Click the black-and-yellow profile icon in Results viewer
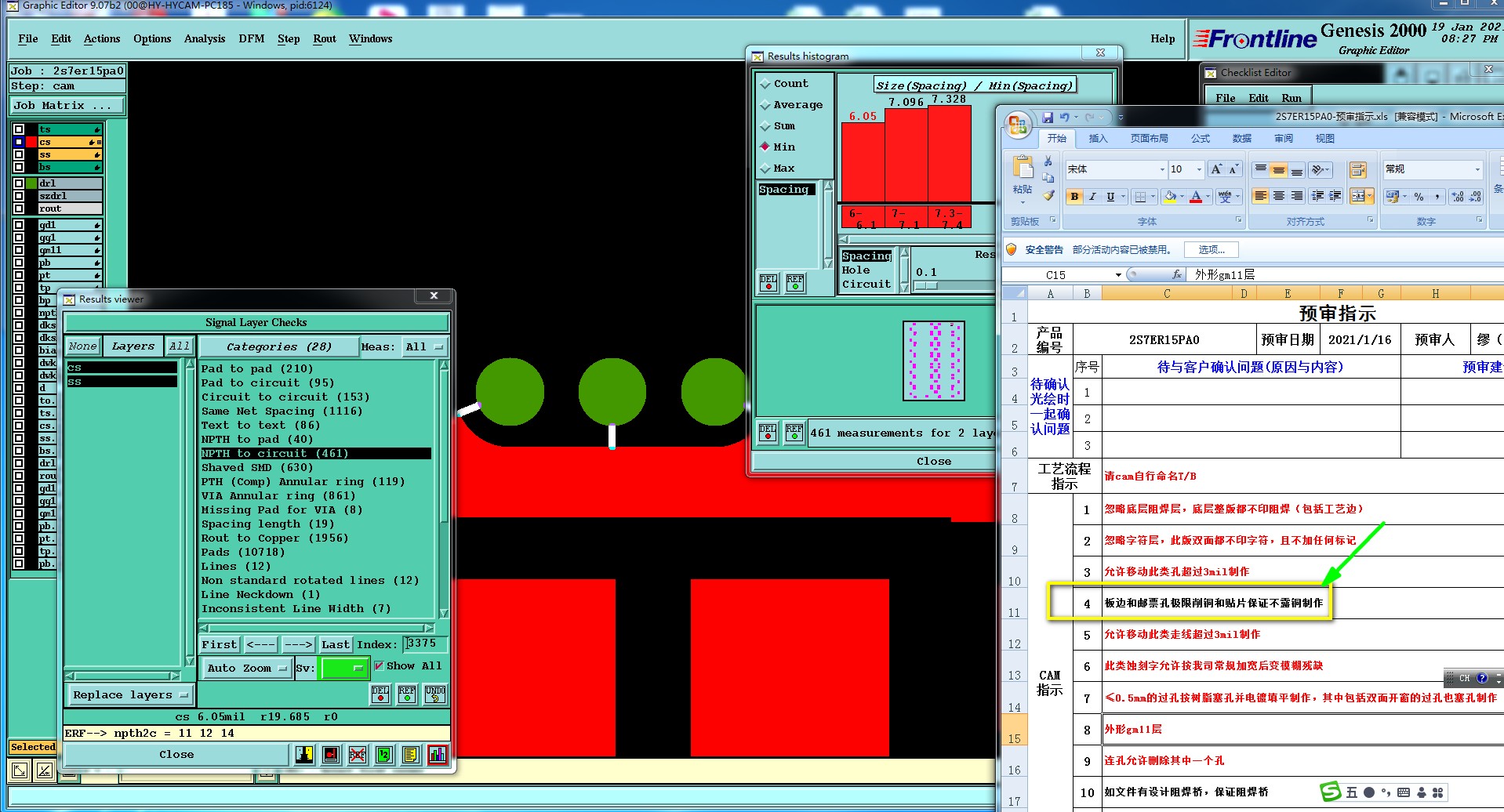This screenshot has height=812, width=1504. [x=304, y=754]
